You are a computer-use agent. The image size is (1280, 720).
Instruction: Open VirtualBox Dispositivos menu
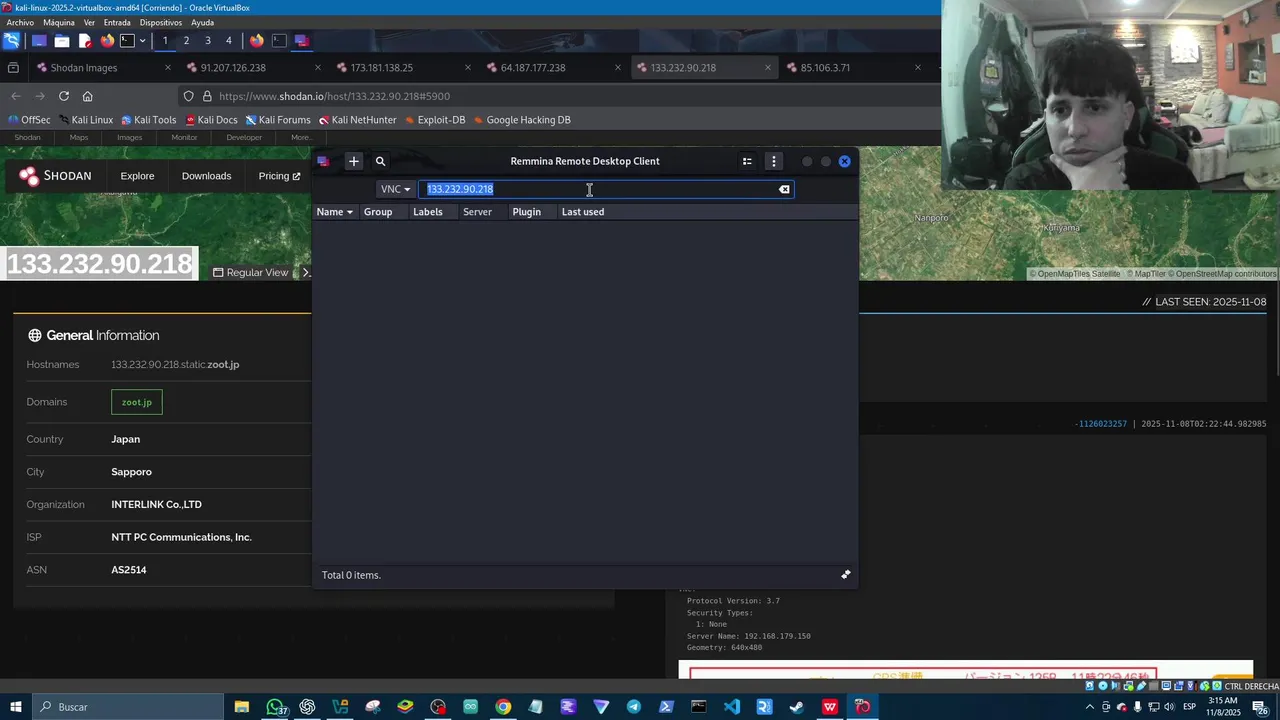click(161, 22)
